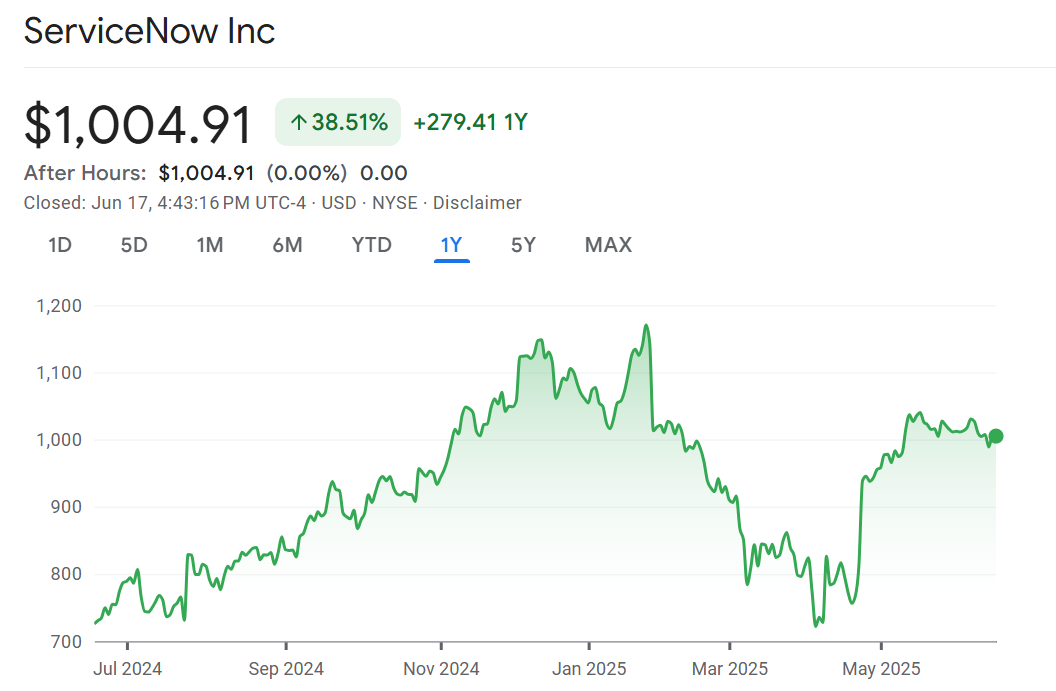Click the May 2025 axis label
Image resolution: width=1056 pixels, height=691 pixels.
[x=881, y=668]
